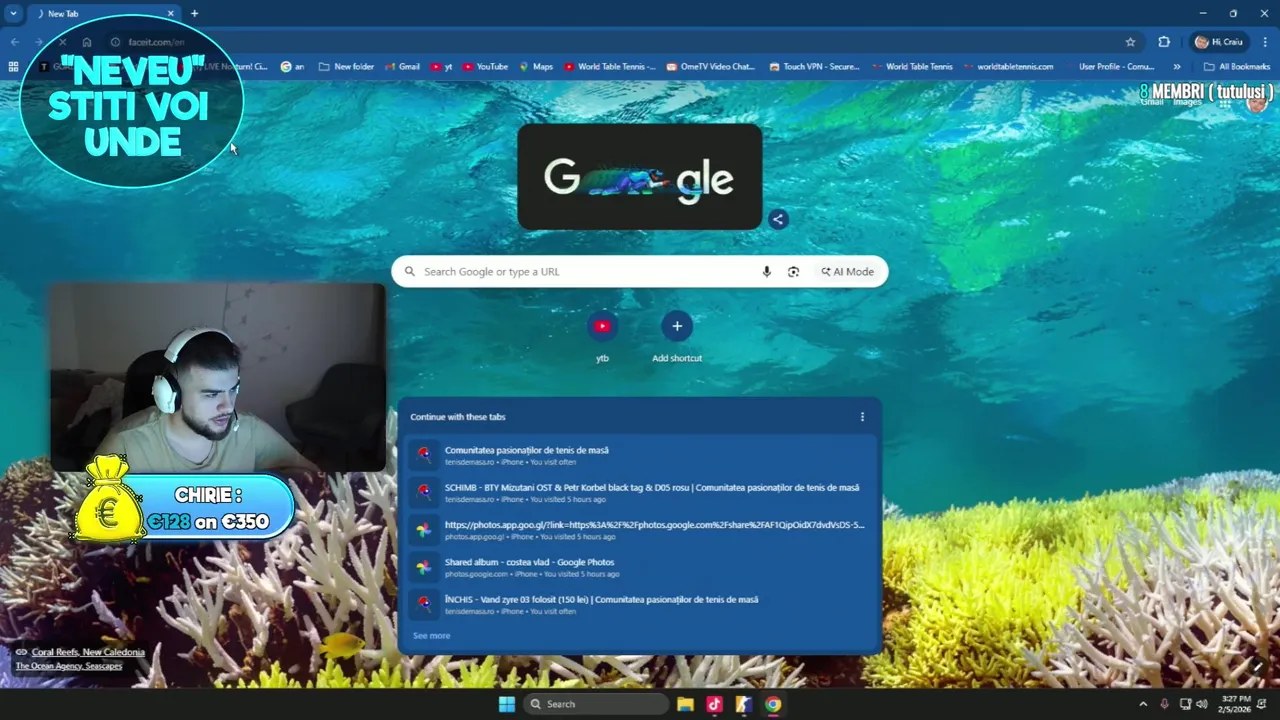Open the Windows Start menu
The image size is (1280, 720).
[507, 704]
